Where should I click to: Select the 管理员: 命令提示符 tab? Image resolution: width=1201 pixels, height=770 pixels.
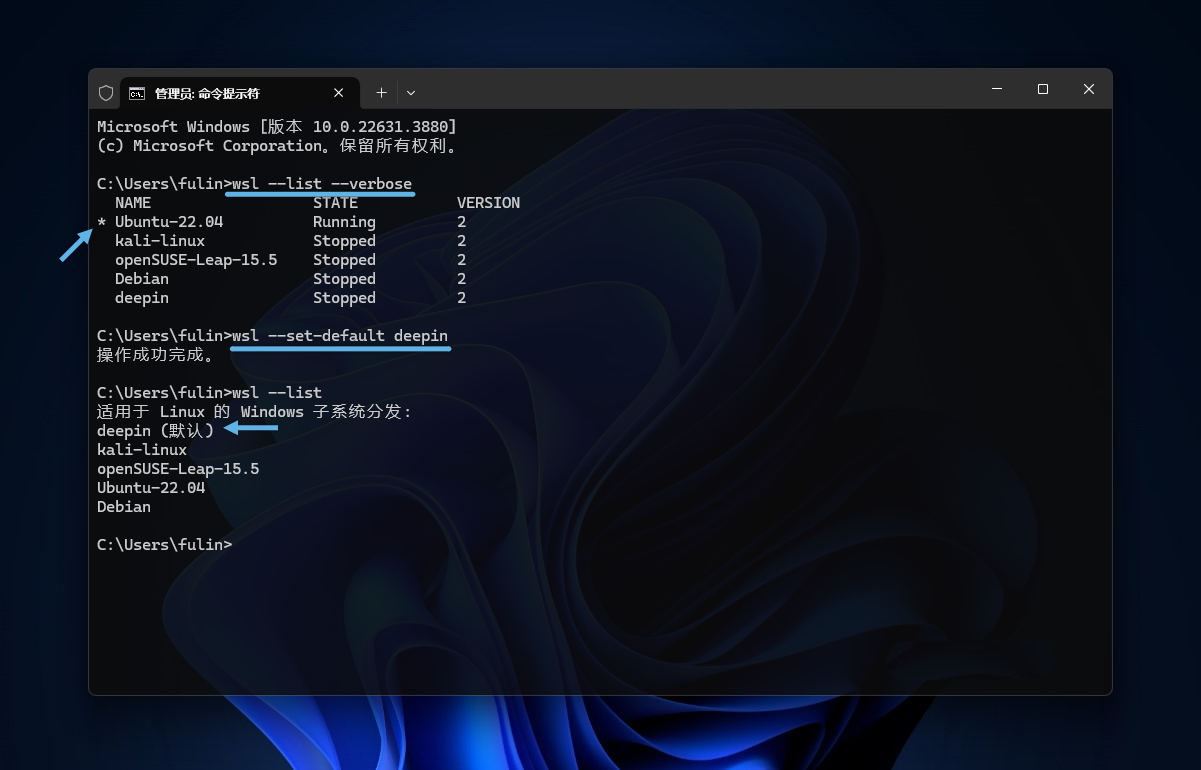point(239,93)
